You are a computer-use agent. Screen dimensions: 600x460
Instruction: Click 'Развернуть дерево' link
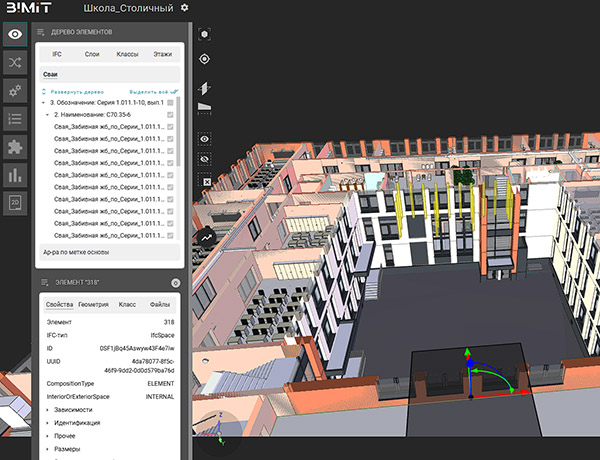click(76, 90)
